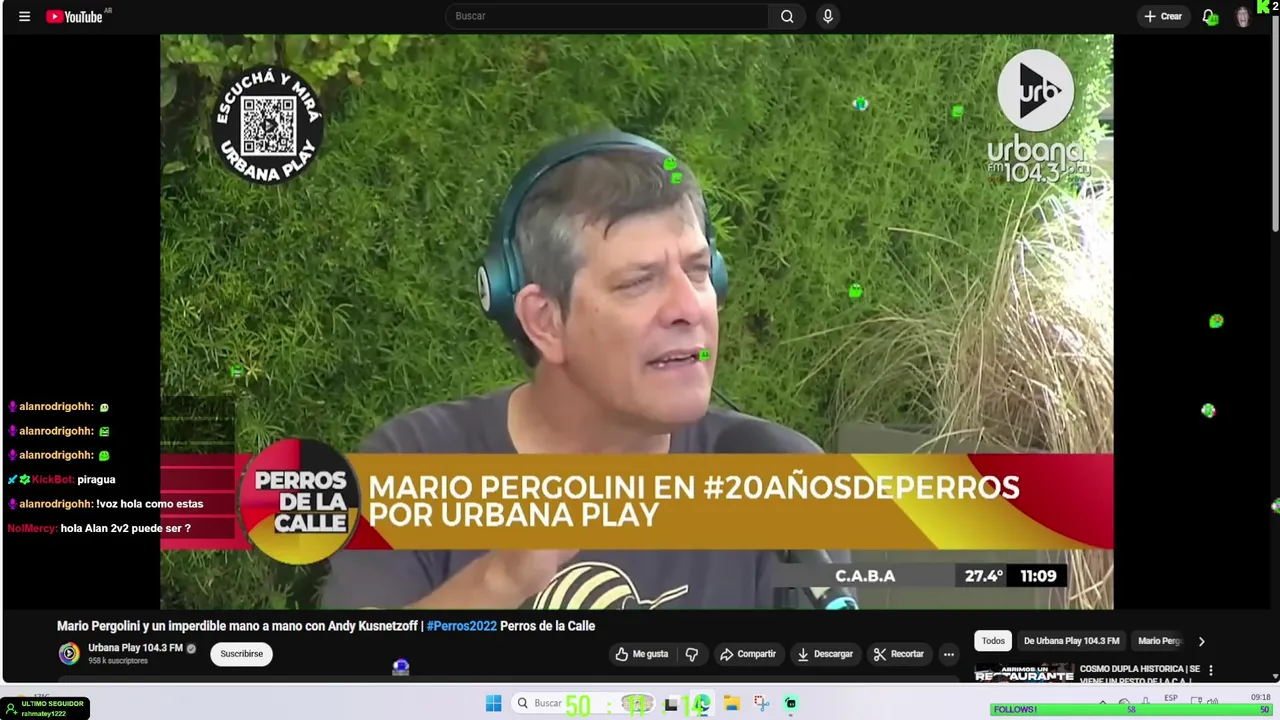
Task: Open the #Perros2022 hashtag link
Action: [x=461, y=626]
